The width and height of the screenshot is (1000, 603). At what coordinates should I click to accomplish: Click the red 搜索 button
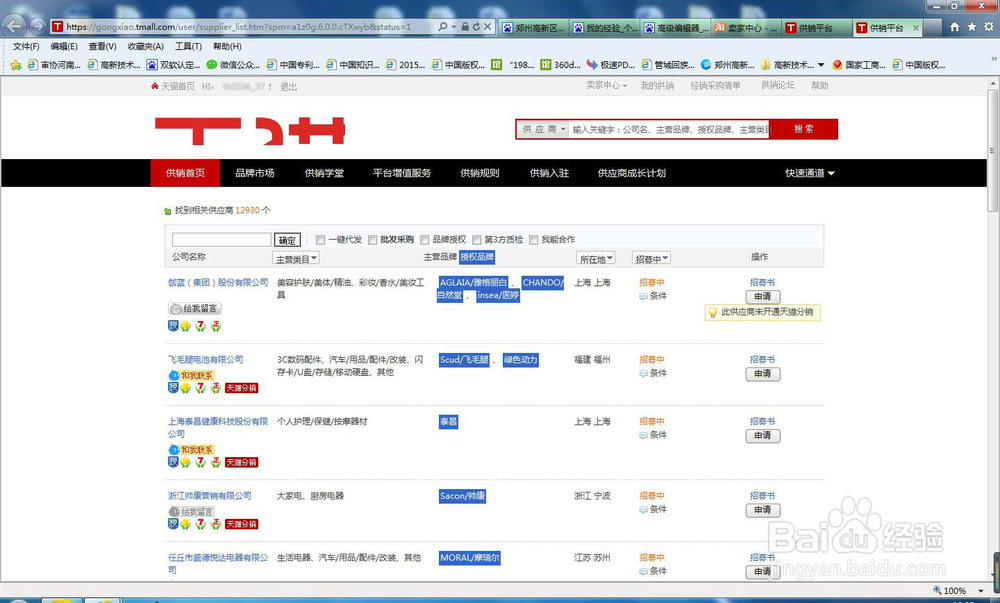[804, 129]
